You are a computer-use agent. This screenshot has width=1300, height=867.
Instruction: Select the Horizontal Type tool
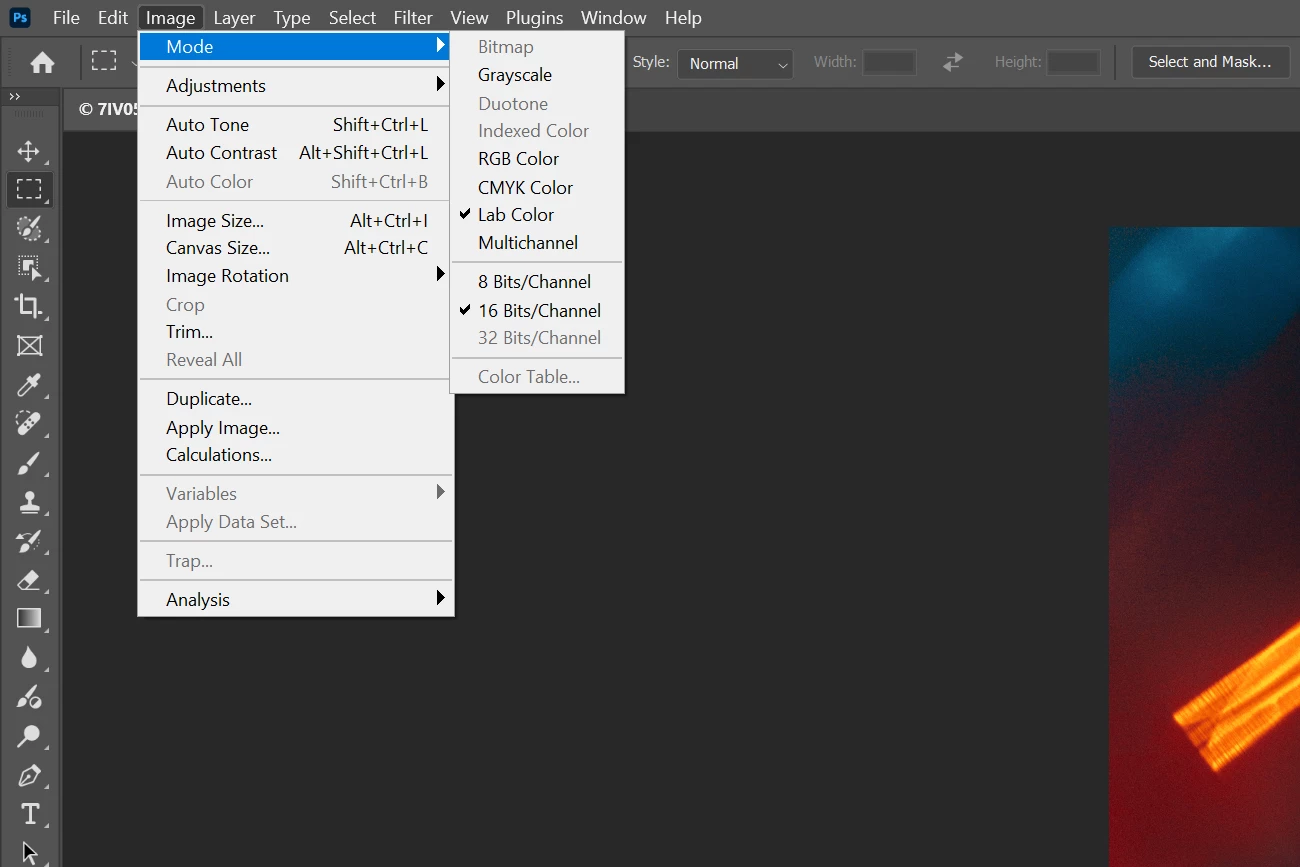click(x=29, y=814)
